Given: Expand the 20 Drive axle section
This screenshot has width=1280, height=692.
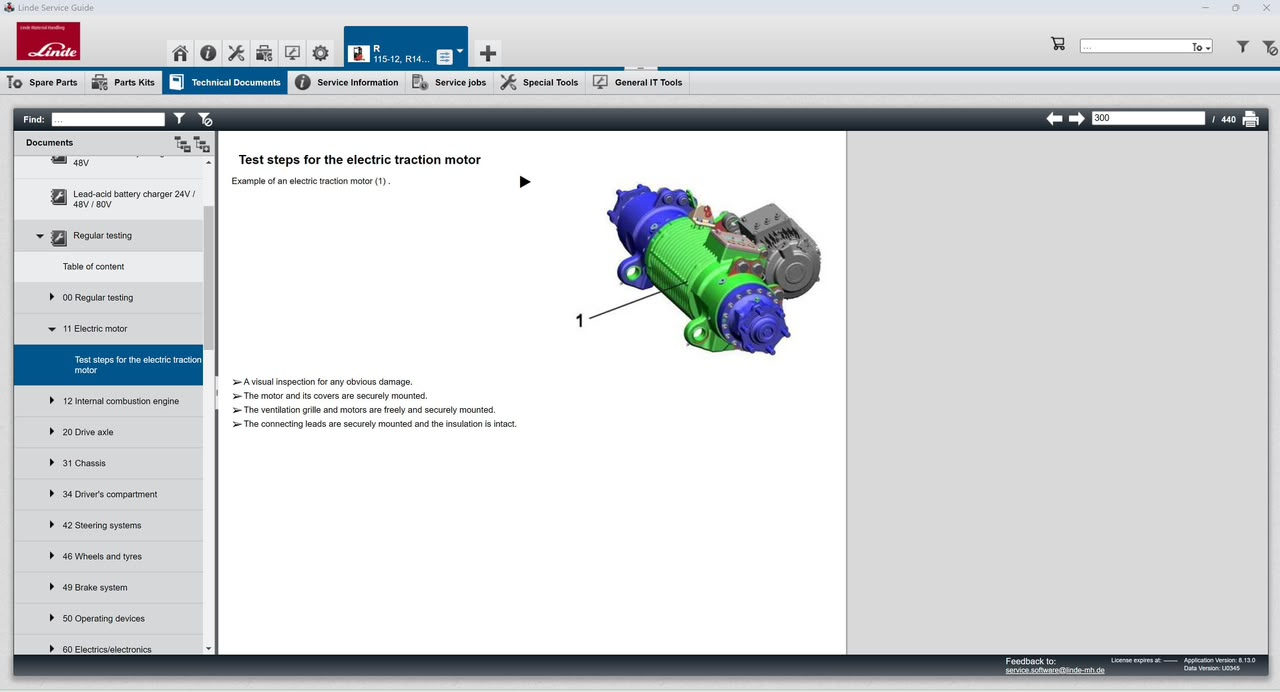Looking at the screenshot, I should (52, 432).
